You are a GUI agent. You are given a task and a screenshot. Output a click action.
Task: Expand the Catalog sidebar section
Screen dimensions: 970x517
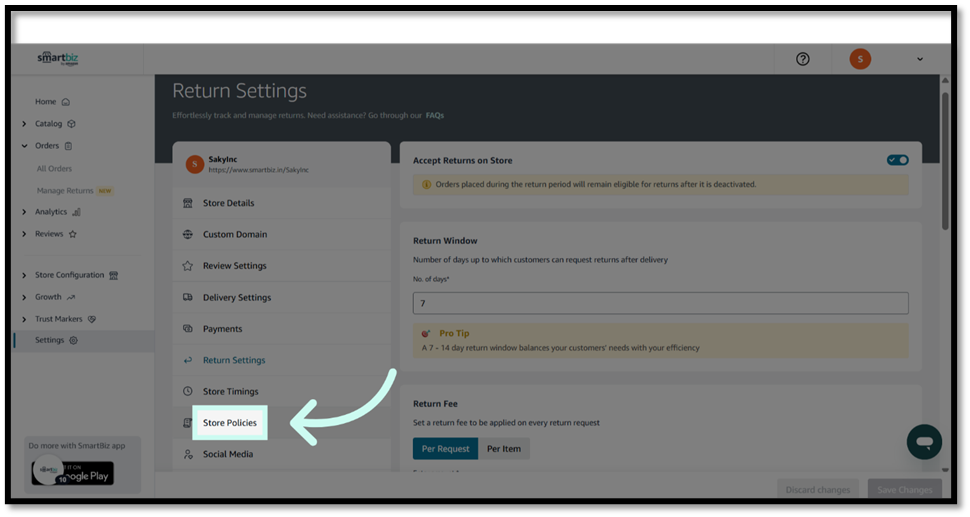[x=24, y=124]
